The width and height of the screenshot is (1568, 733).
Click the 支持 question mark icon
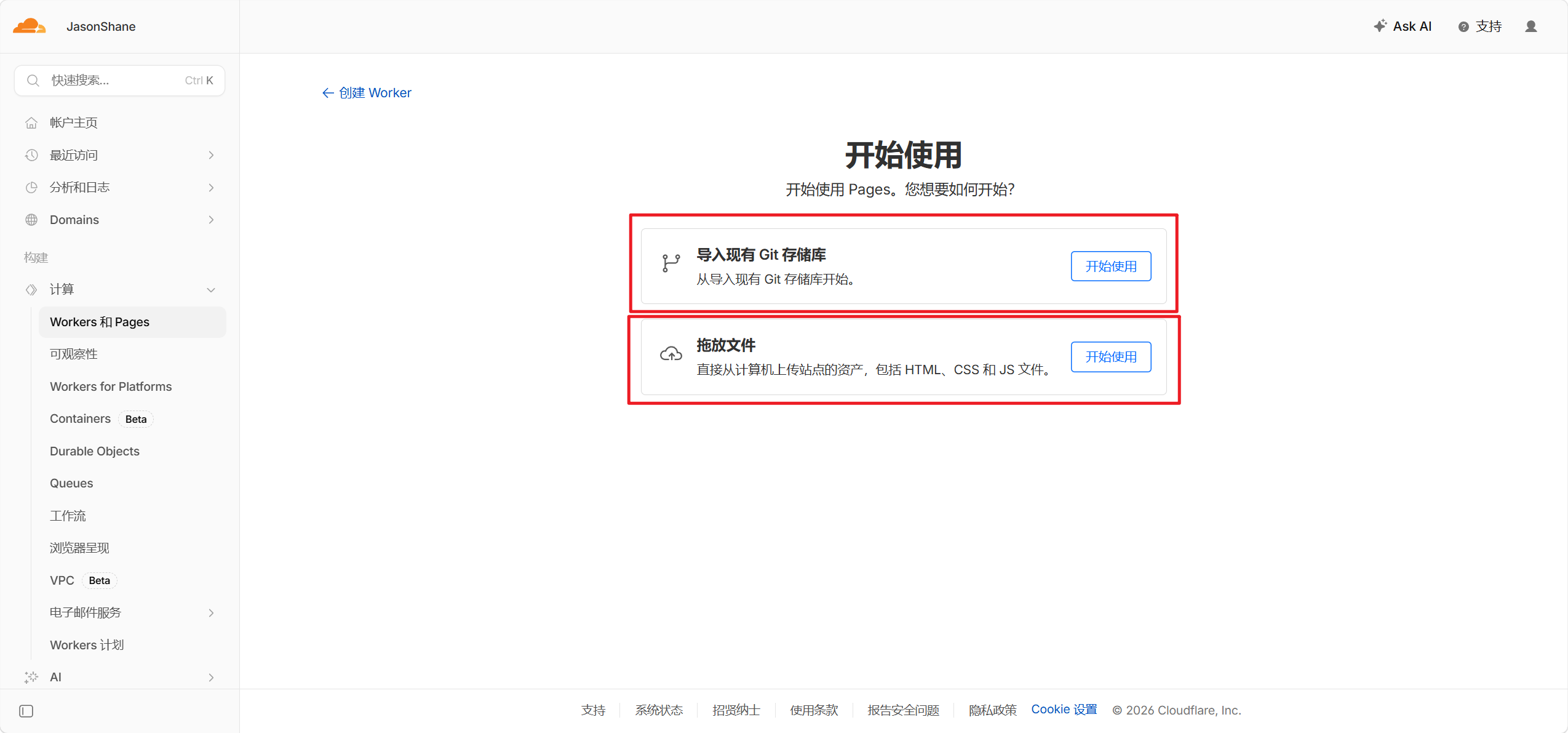tap(1463, 26)
